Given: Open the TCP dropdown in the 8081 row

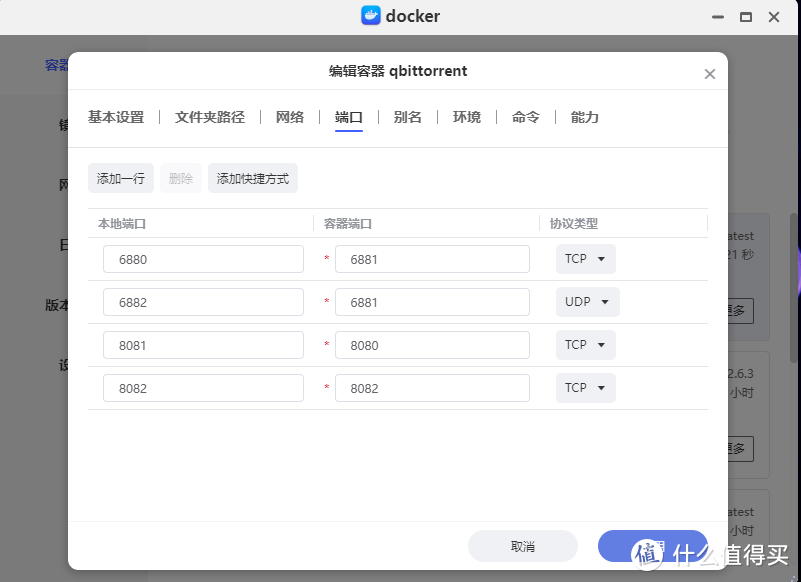Looking at the screenshot, I should click(x=585, y=344).
